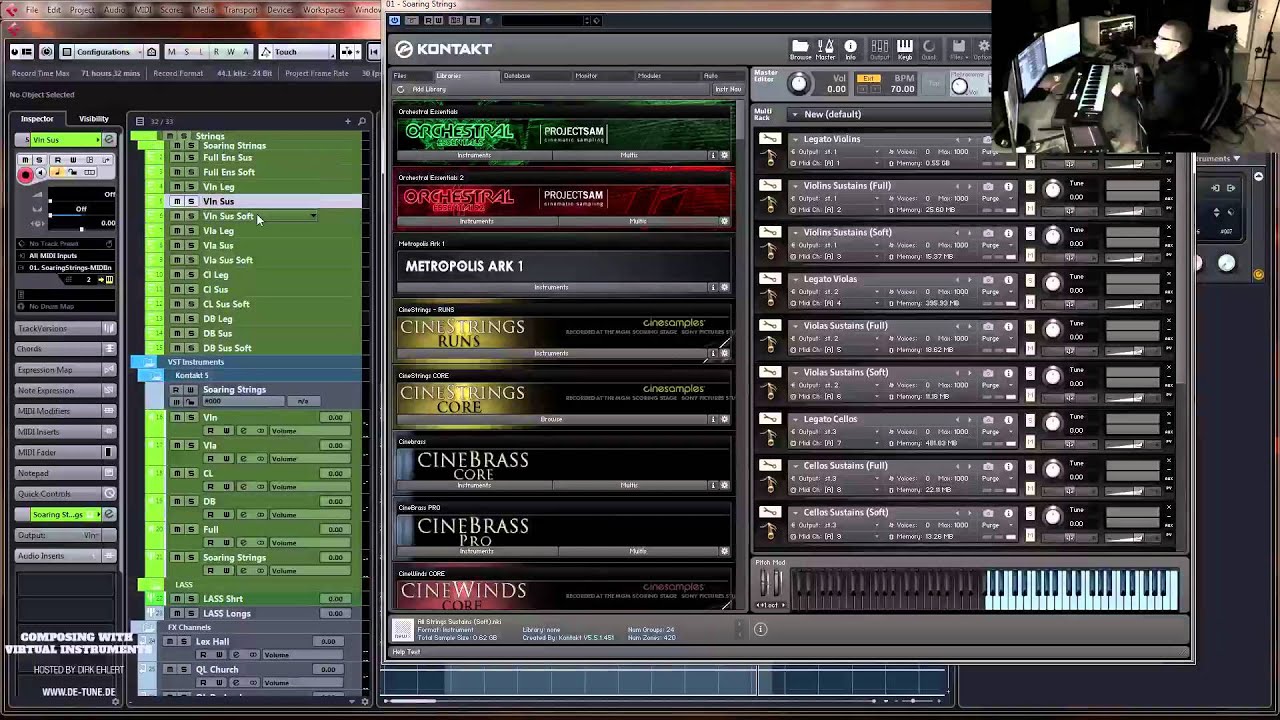This screenshot has height=720, width=1280.
Task: Click the Kontakt on-screen keyboard blue keys
Action: pos(1081,589)
